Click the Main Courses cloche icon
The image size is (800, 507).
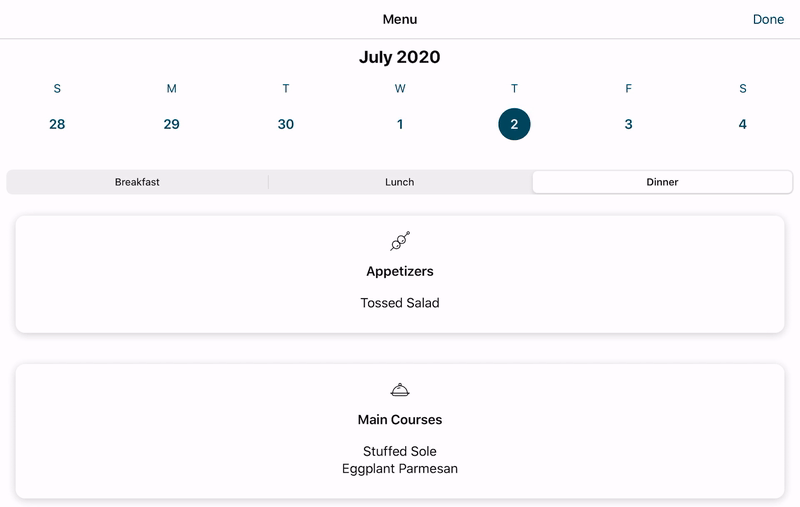[399, 390]
